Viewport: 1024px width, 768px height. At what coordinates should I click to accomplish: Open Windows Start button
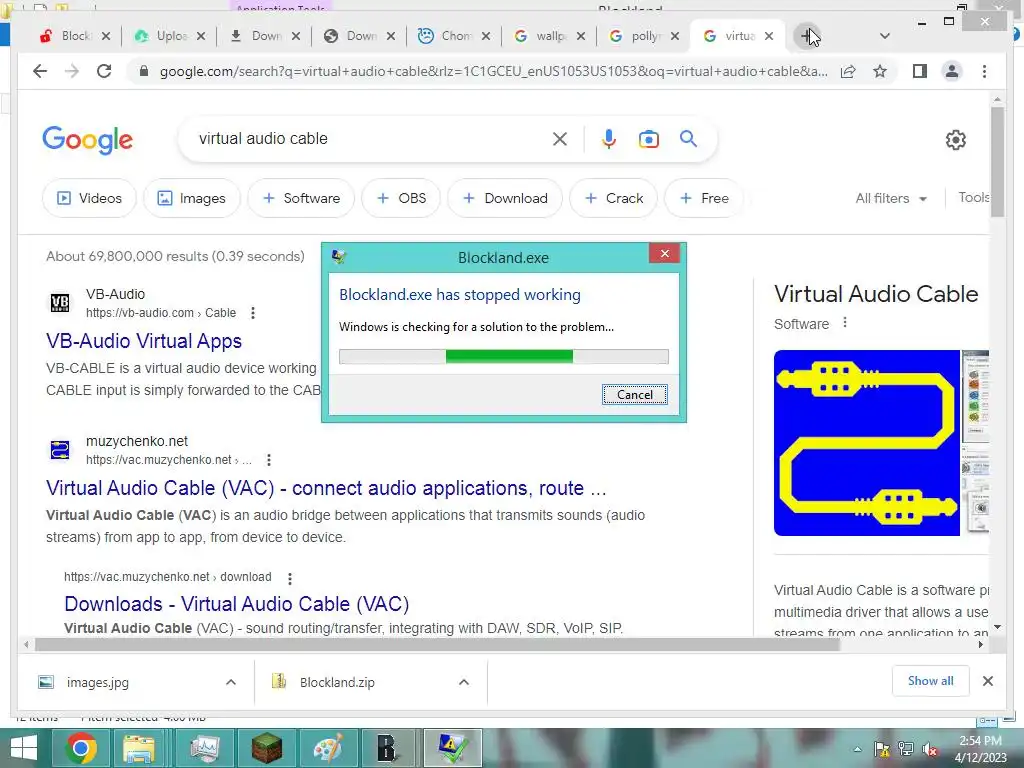tap(24, 748)
